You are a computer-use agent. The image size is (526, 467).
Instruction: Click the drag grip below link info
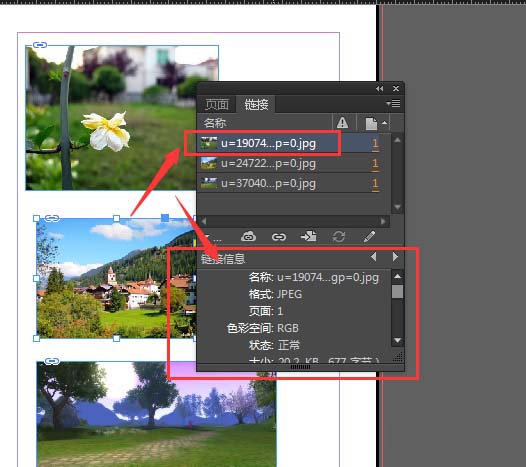pos(300,367)
